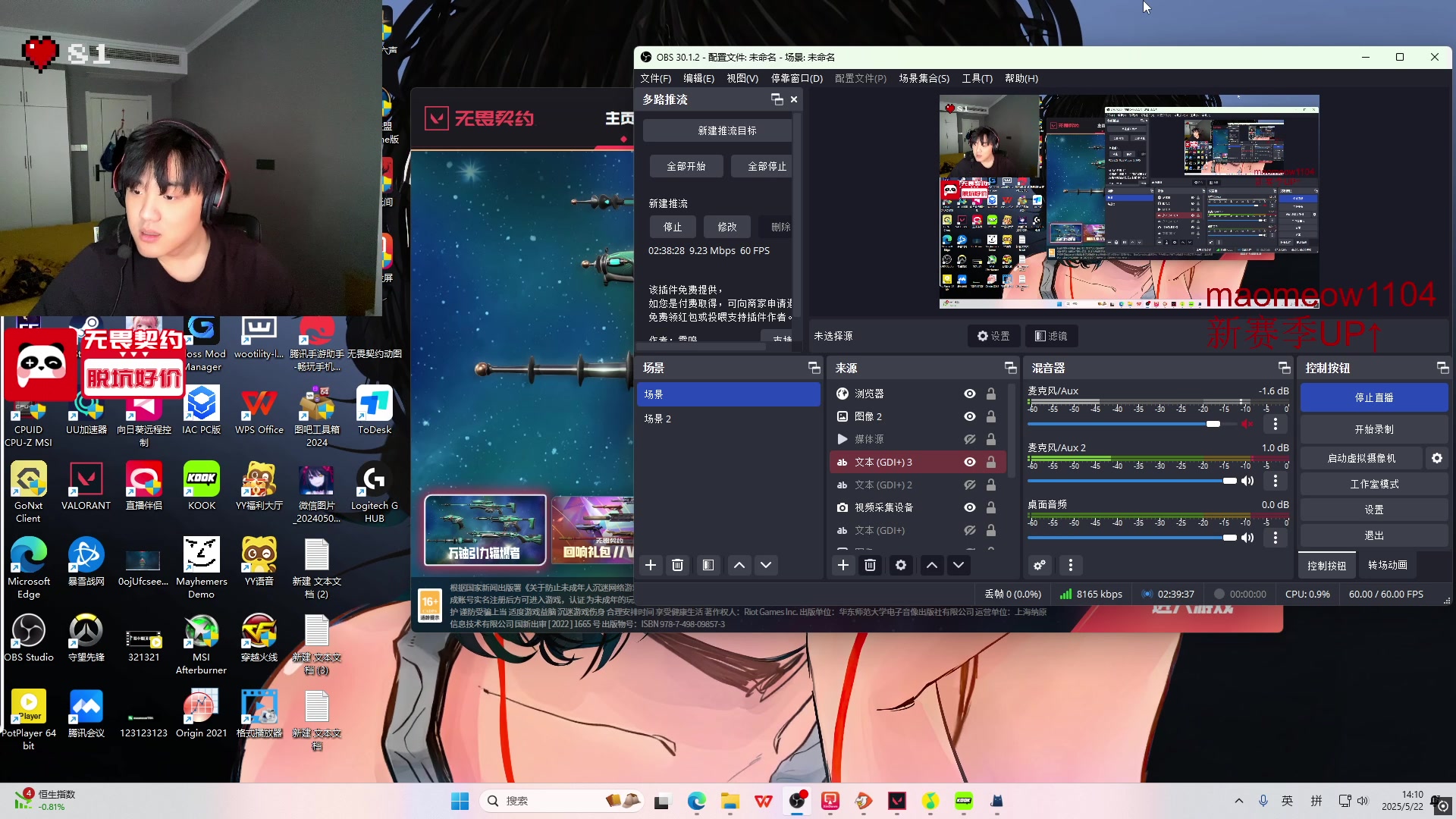Click the 新建推流目标 button

pyautogui.click(x=726, y=130)
